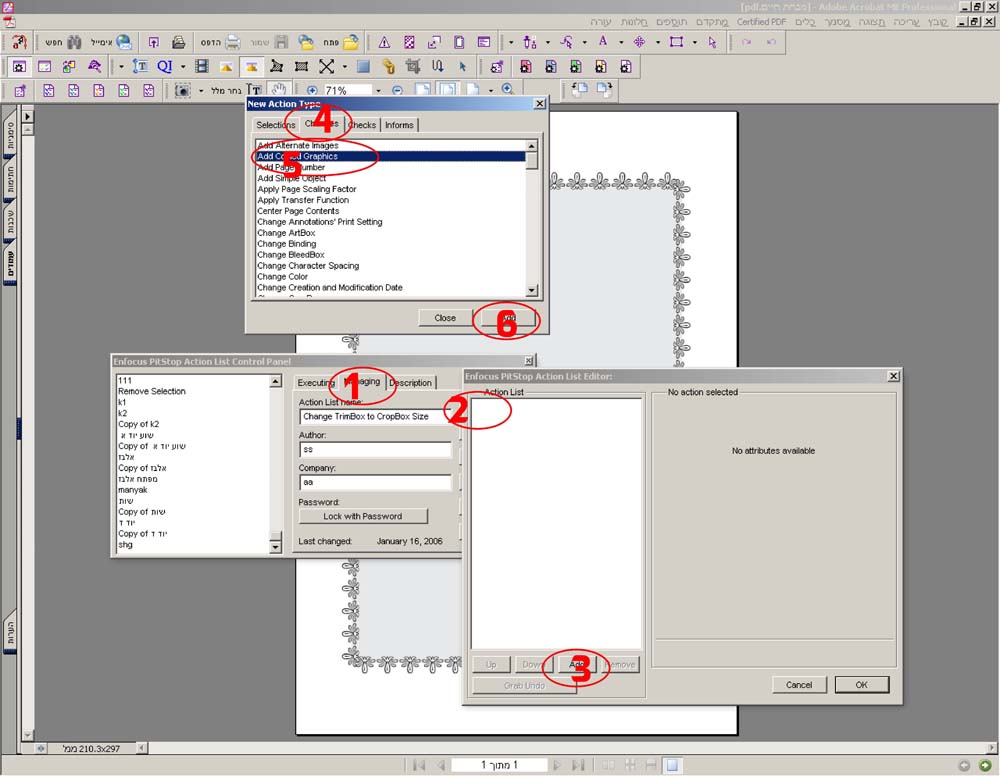The image size is (1000, 776).
Task: Open the Executing tab in Control Panel
Action: [x=316, y=383]
